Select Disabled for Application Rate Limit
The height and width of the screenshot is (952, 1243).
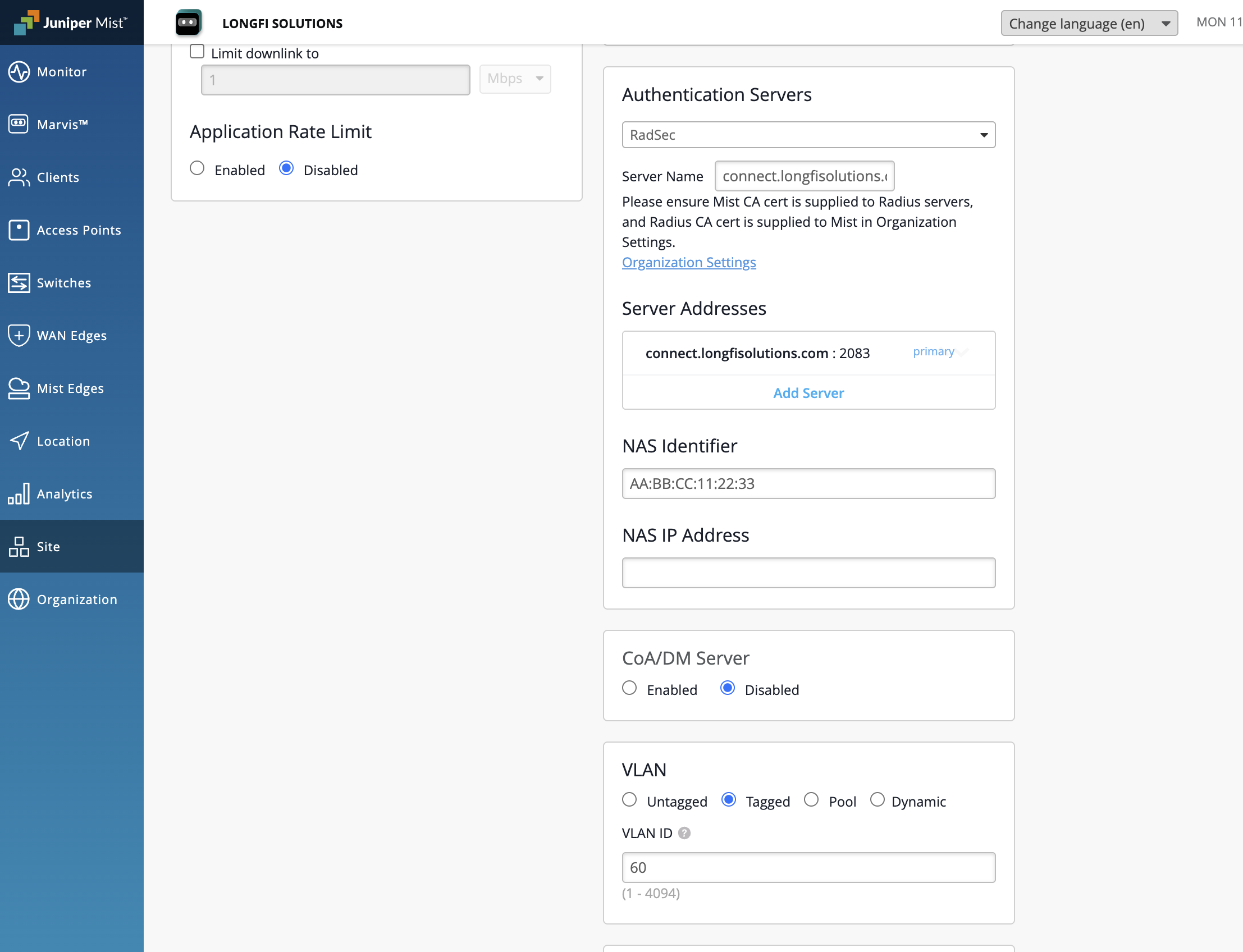286,168
